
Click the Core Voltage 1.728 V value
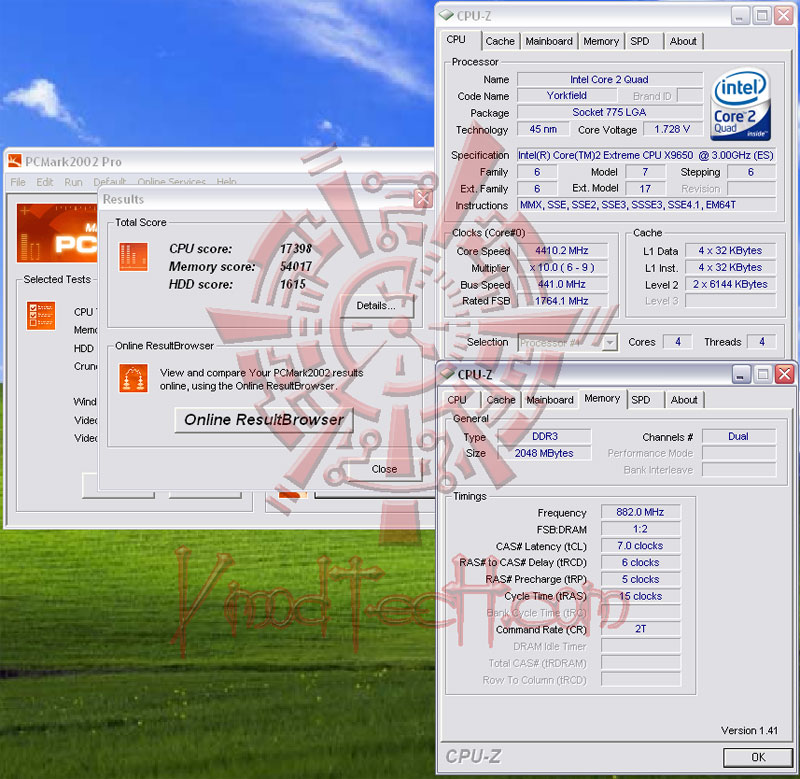tap(672, 130)
